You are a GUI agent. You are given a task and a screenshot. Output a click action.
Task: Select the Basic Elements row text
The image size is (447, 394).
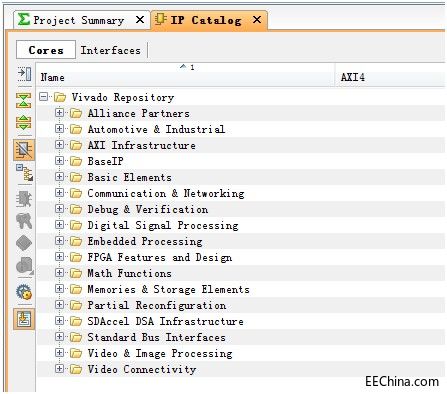pyautogui.click(x=130, y=177)
